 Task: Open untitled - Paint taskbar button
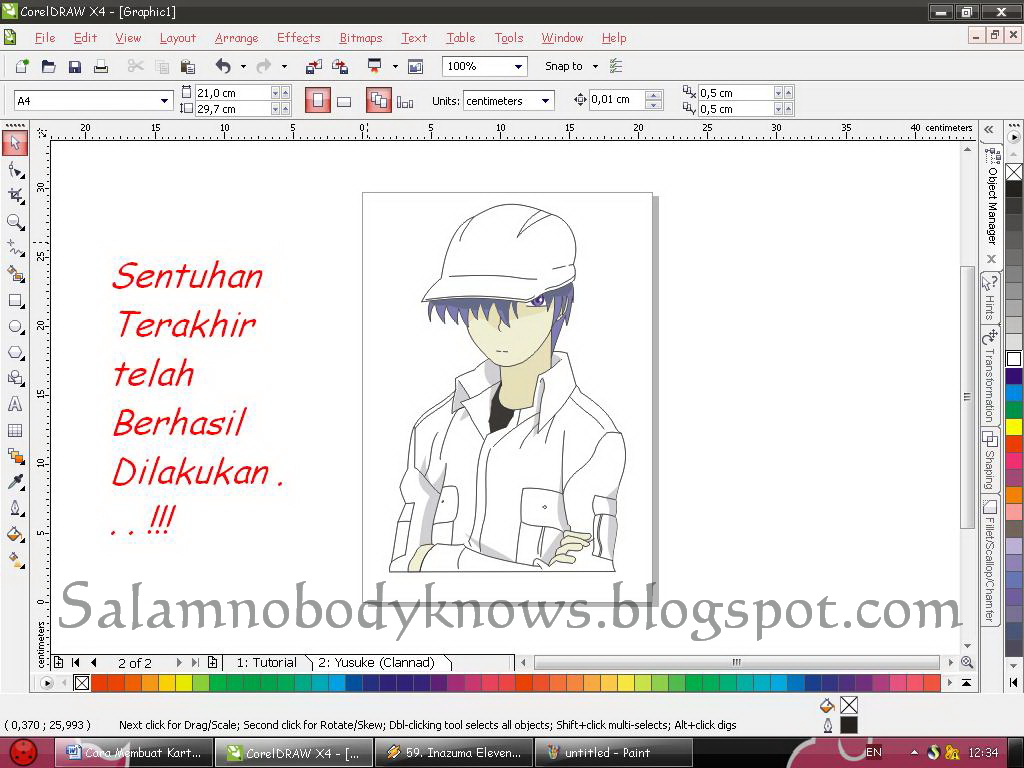(x=613, y=753)
